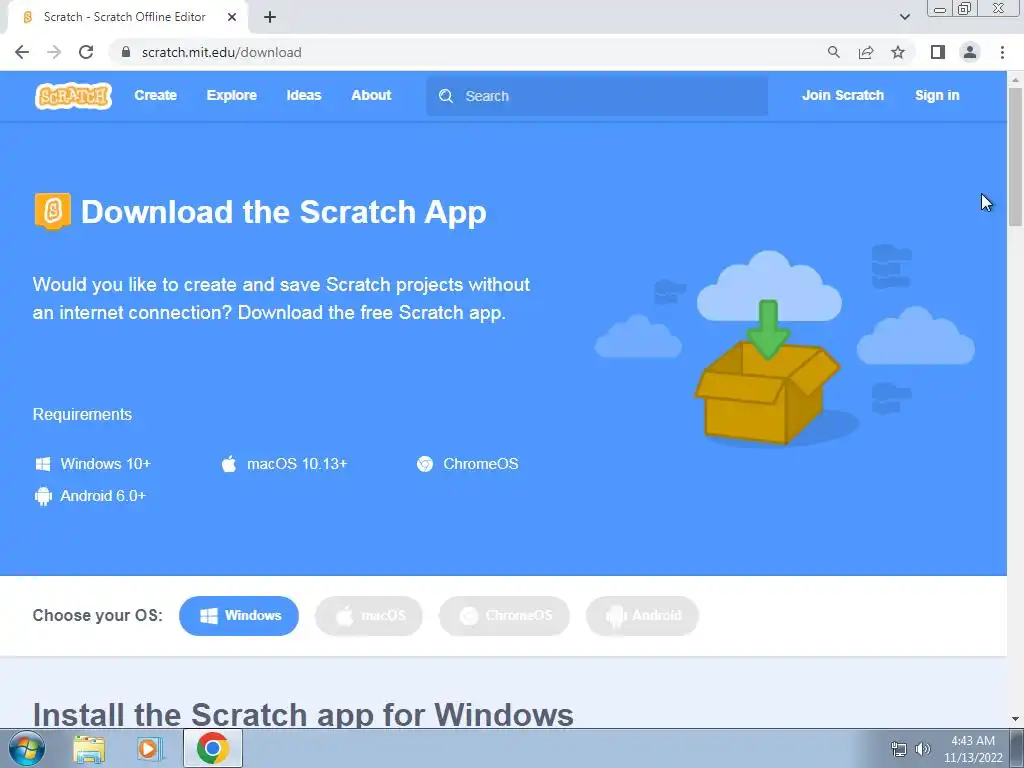Click the Apple logo next to macOS 10.13+
The image size is (1024, 768).
pyautogui.click(x=229, y=464)
